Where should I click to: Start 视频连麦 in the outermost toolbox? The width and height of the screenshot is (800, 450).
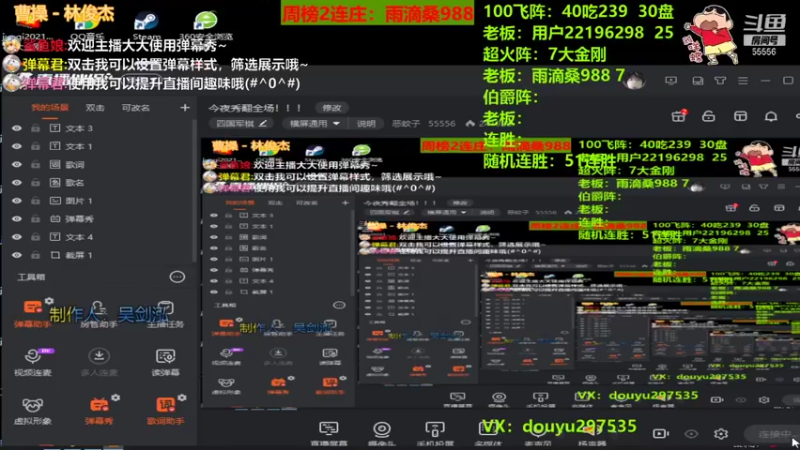33,362
